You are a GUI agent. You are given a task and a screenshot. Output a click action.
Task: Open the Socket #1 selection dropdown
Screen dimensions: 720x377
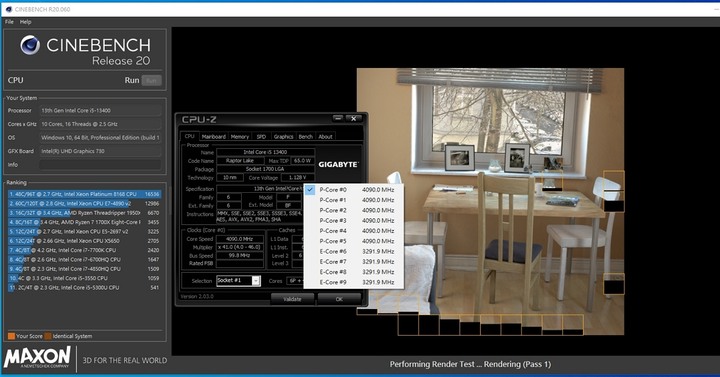pos(238,281)
